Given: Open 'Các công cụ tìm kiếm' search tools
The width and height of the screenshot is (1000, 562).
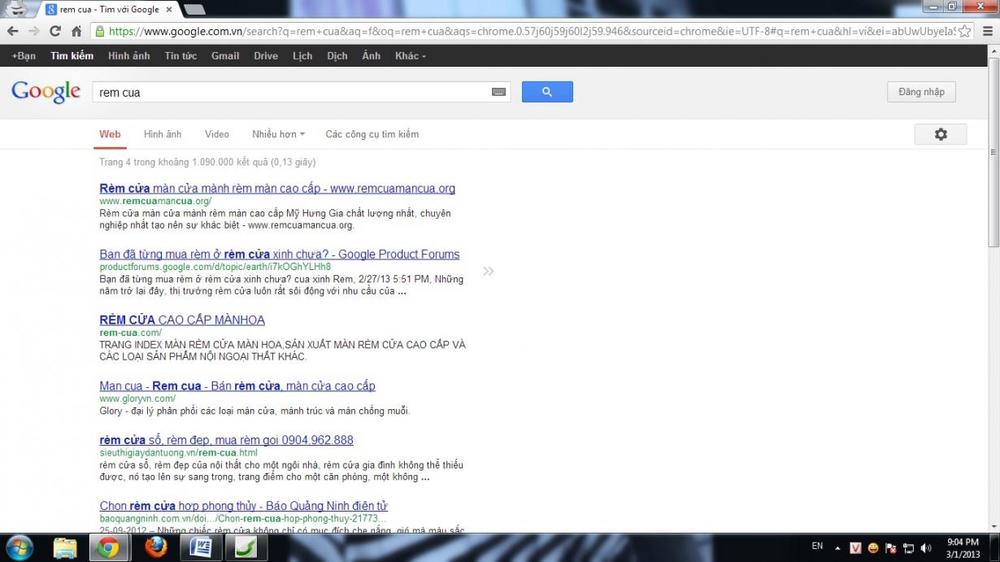Looking at the screenshot, I should click(x=372, y=134).
